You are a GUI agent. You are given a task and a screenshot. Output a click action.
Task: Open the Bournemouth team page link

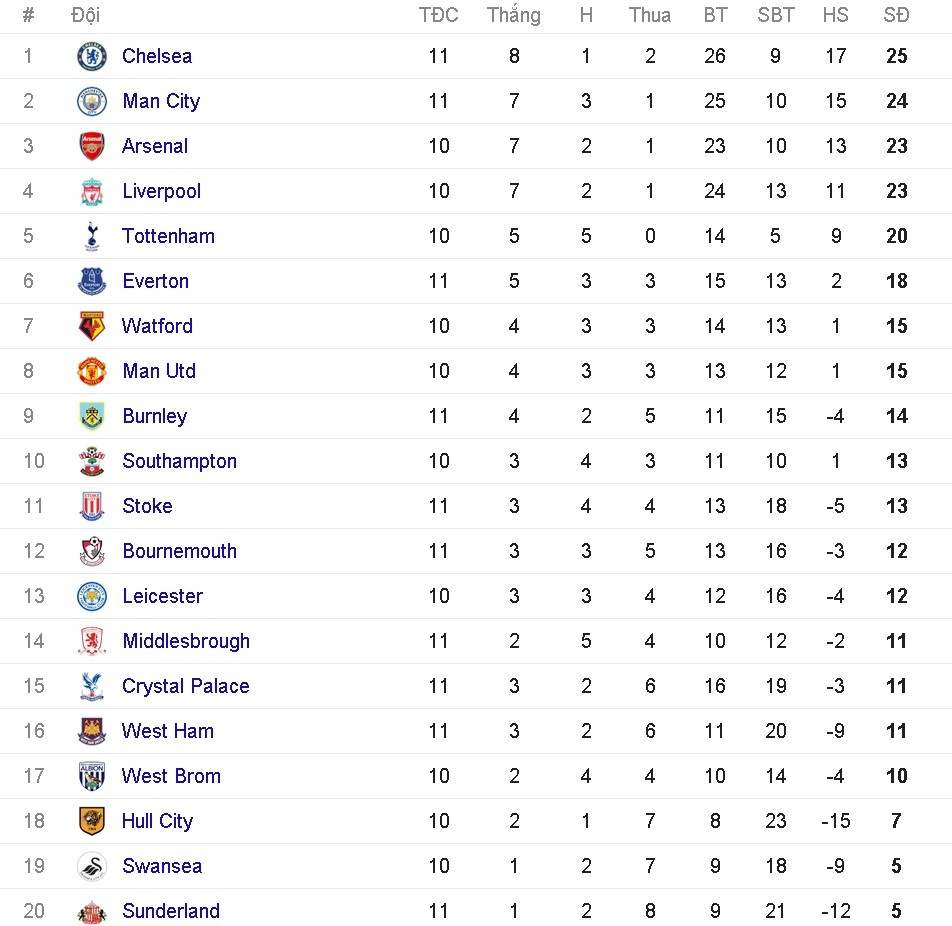[x=179, y=551]
